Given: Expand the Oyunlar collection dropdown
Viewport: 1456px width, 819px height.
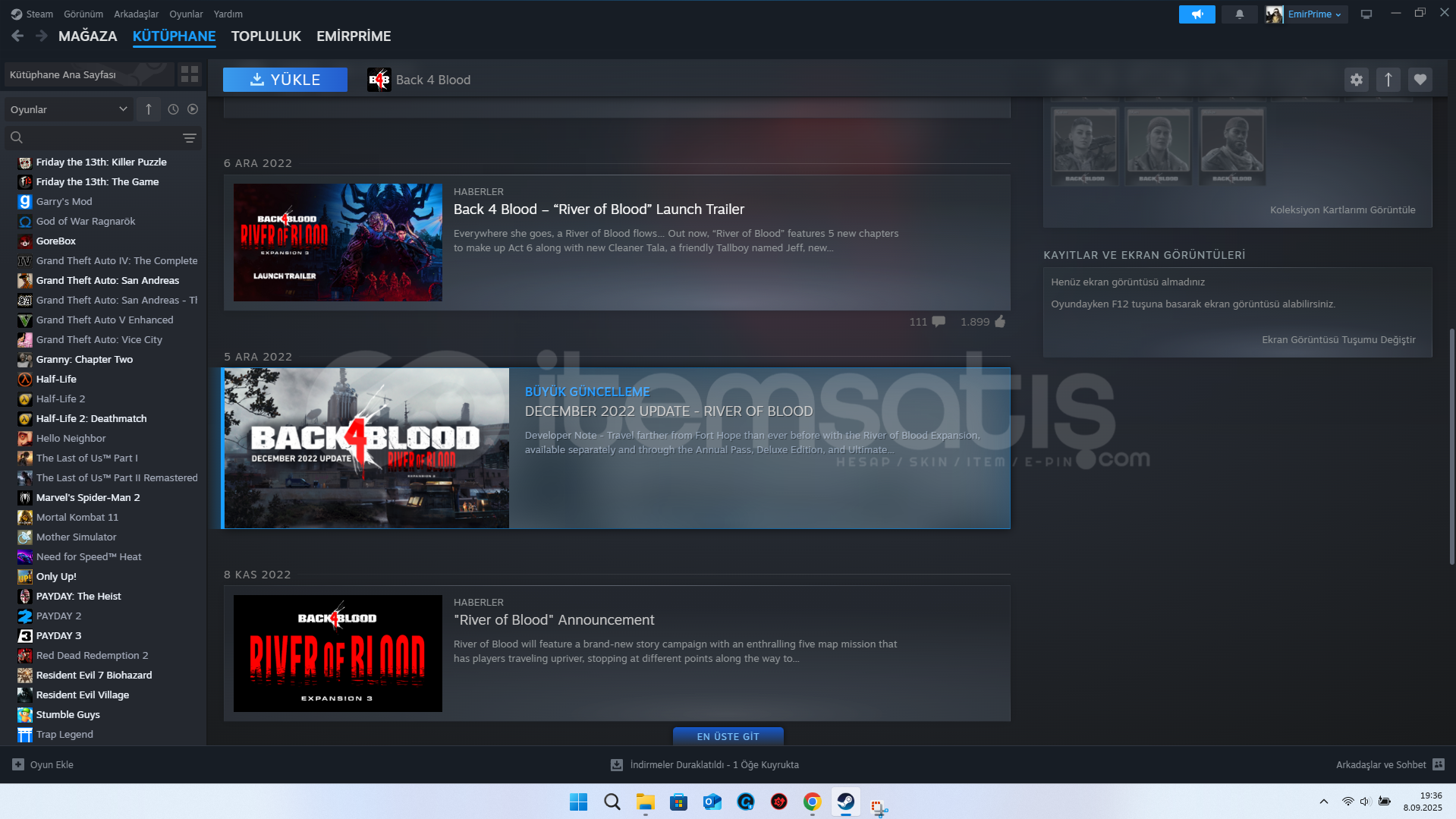Looking at the screenshot, I should [x=69, y=109].
